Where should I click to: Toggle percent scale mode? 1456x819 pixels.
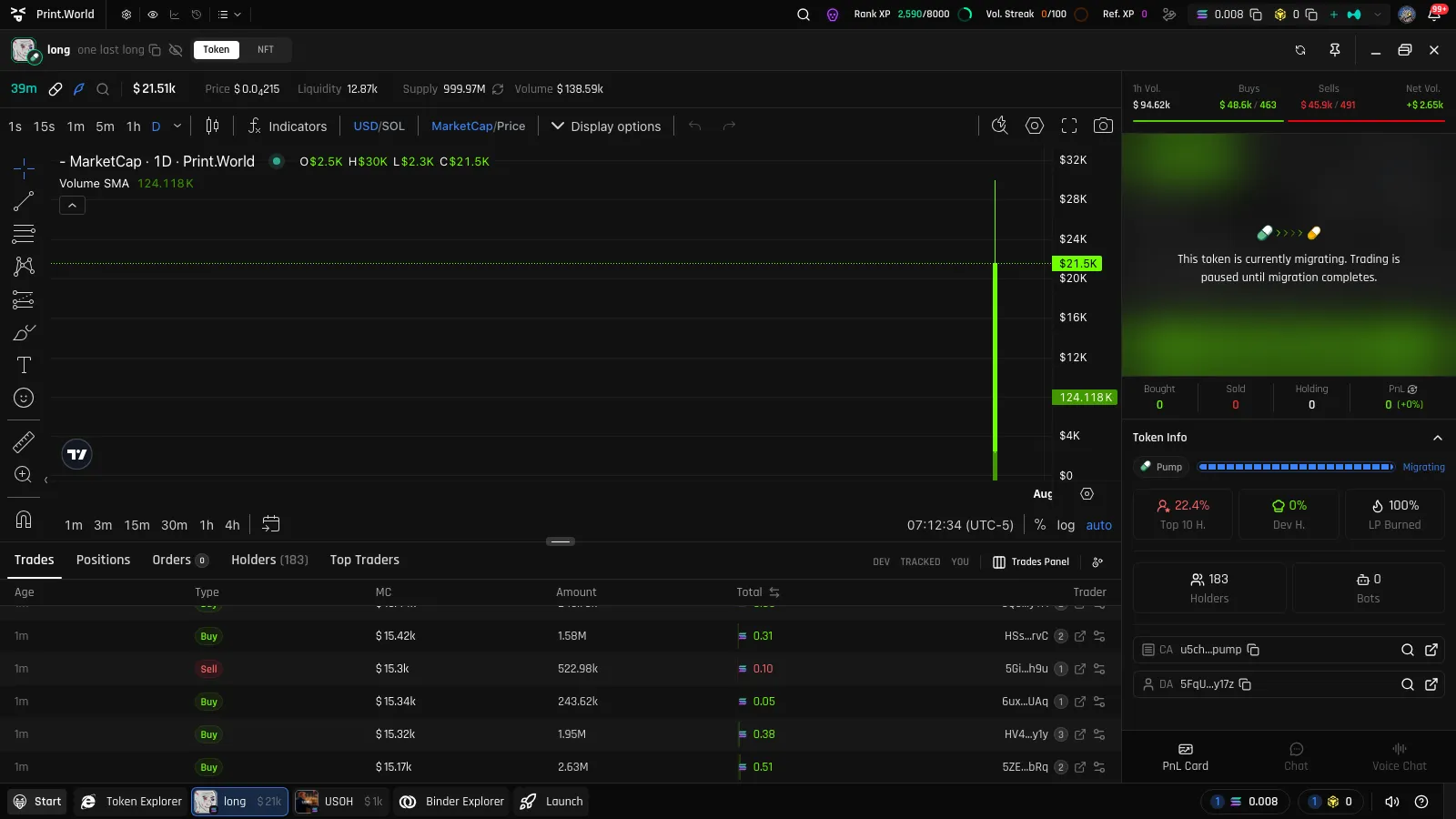[1039, 525]
